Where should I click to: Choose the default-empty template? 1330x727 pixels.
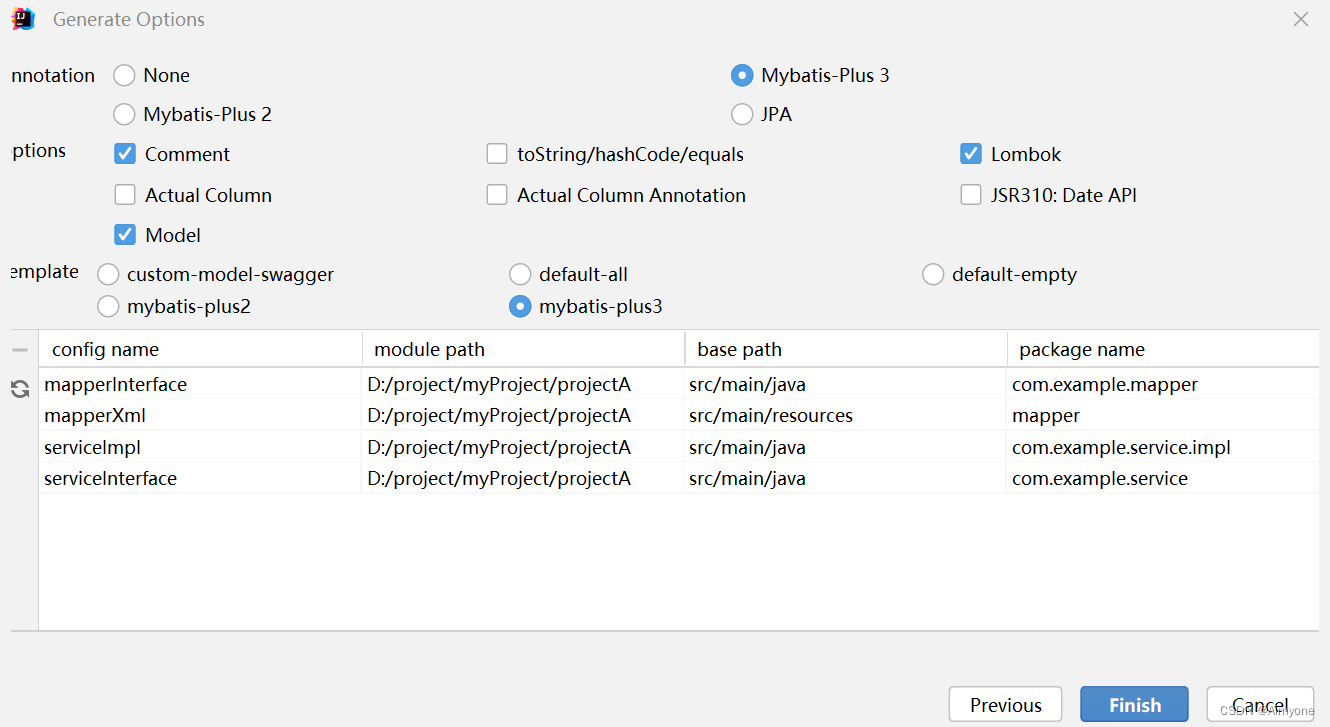933,274
